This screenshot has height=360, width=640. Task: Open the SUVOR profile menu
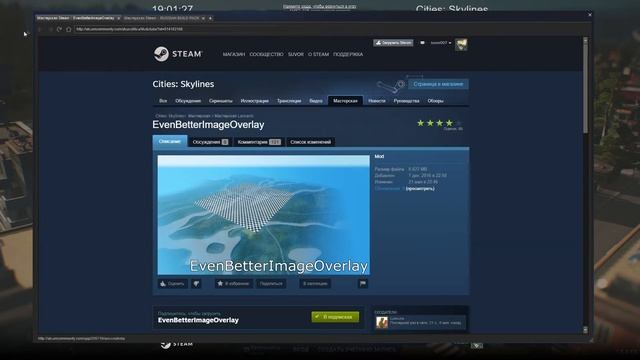[296, 54]
